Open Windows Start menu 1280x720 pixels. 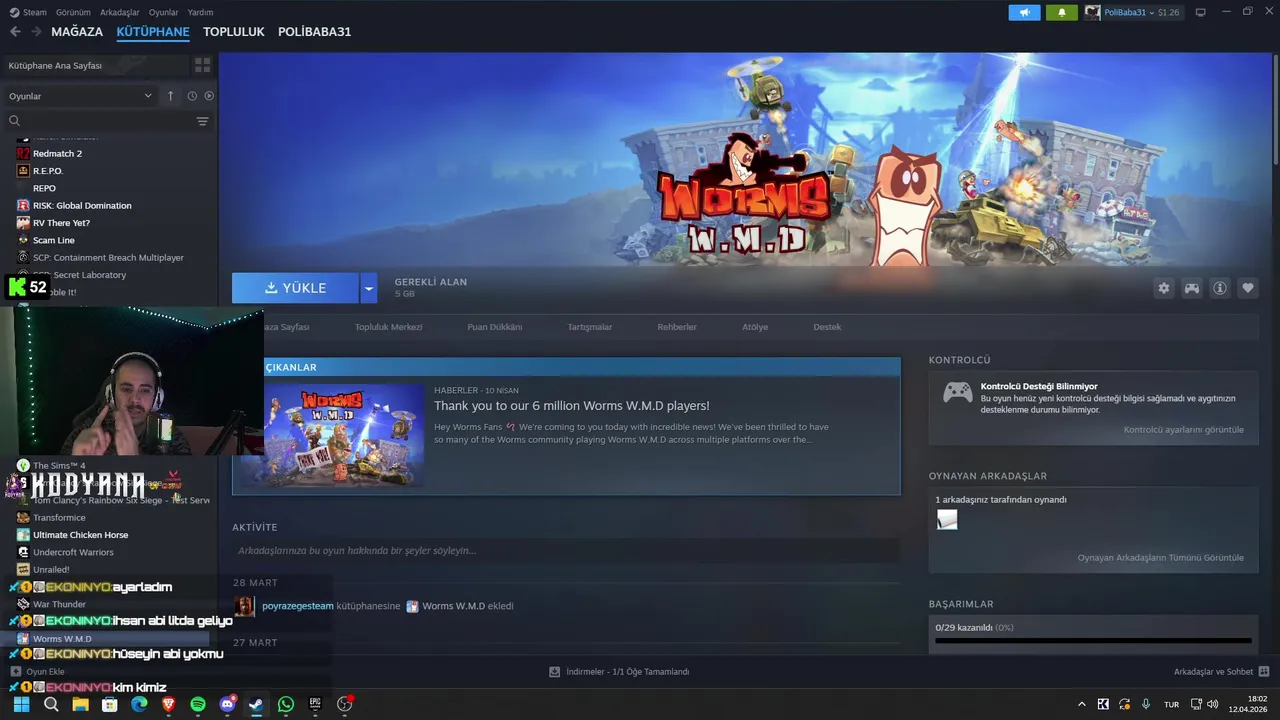[21, 704]
